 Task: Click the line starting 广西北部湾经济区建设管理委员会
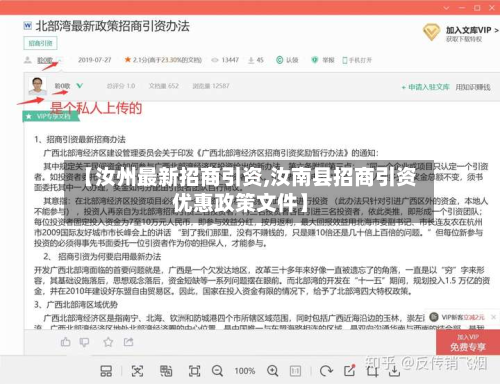click(x=211, y=153)
